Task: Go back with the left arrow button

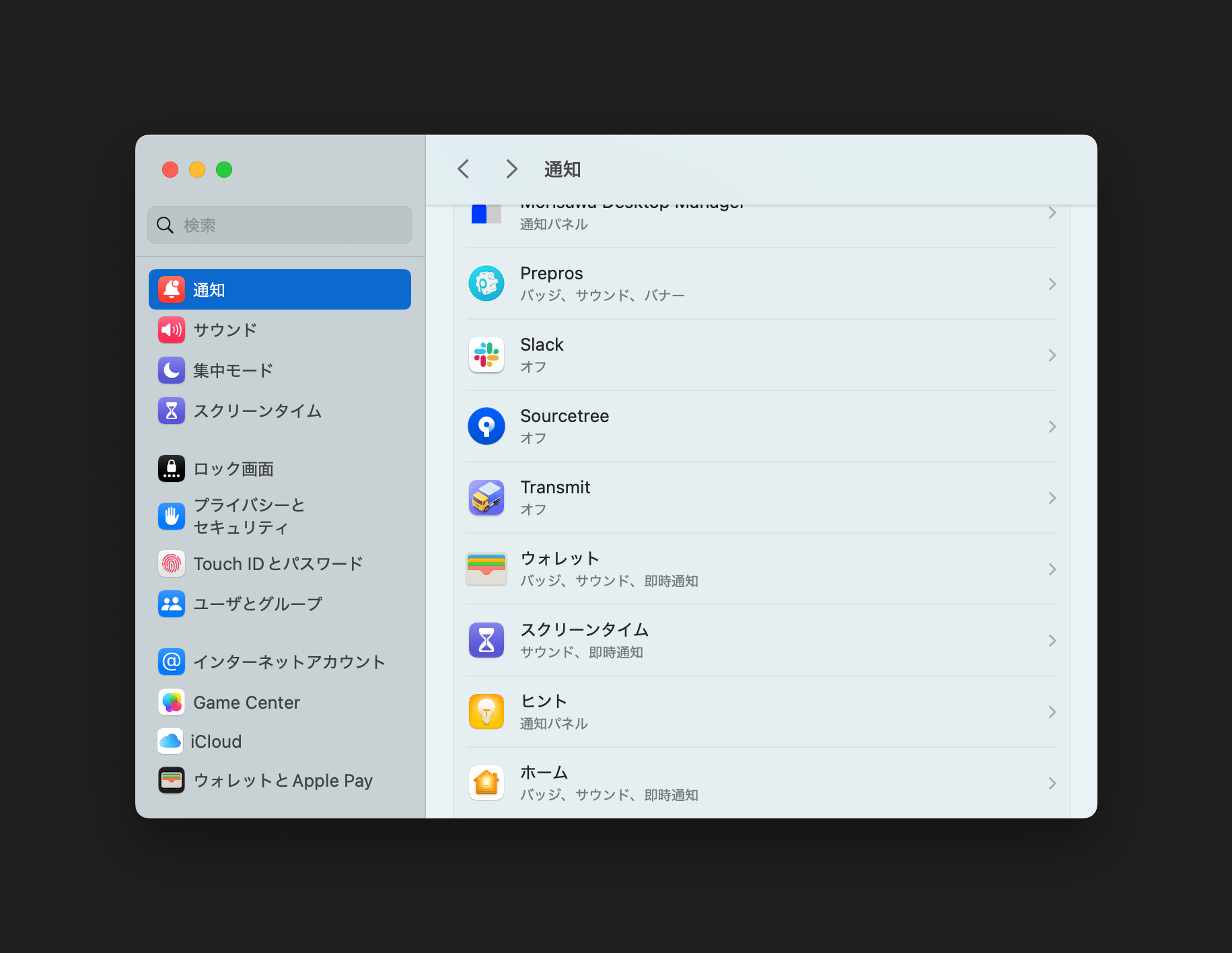Action: pyautogui.click(x=463, y=169)
